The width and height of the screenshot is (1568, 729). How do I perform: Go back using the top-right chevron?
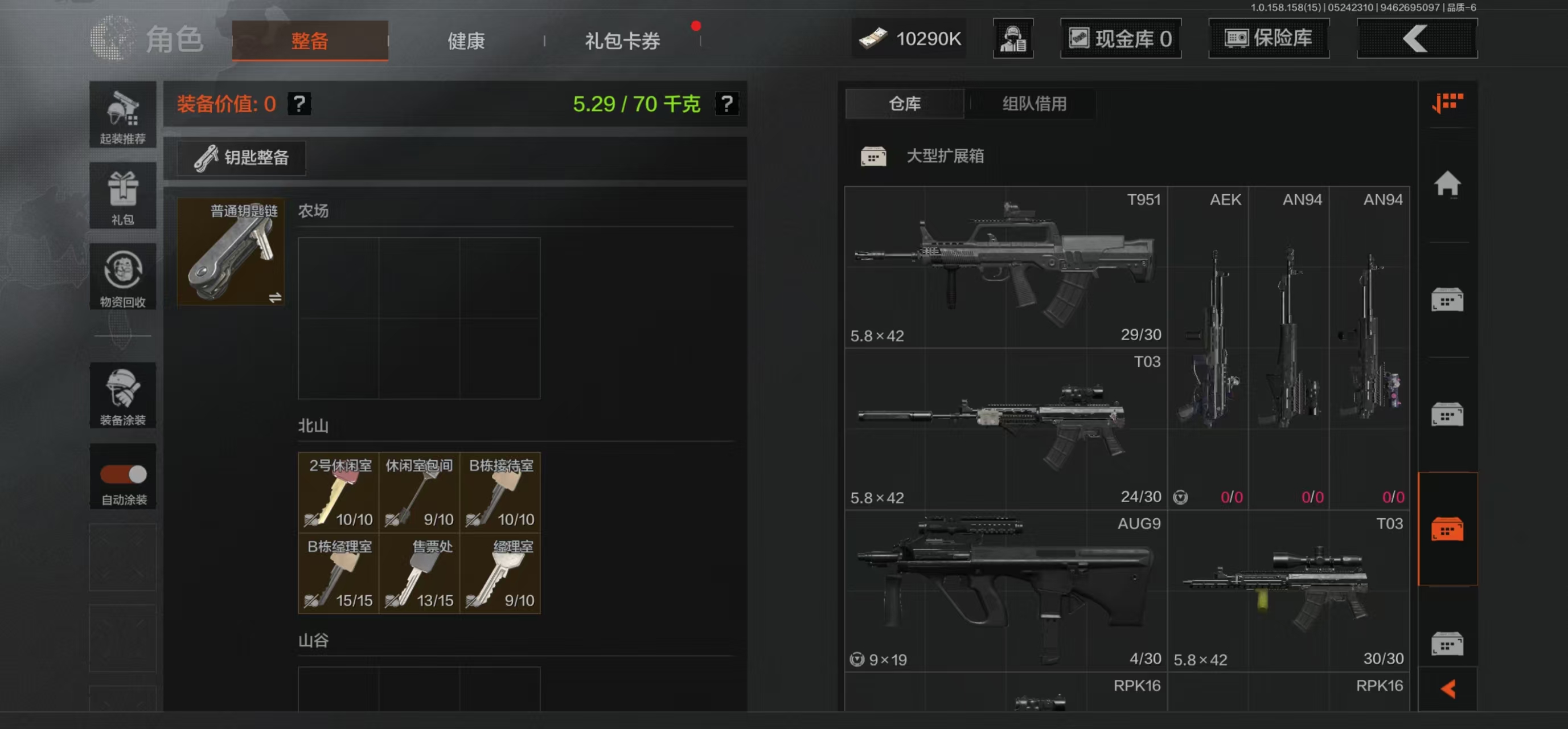coord(1417,38)
